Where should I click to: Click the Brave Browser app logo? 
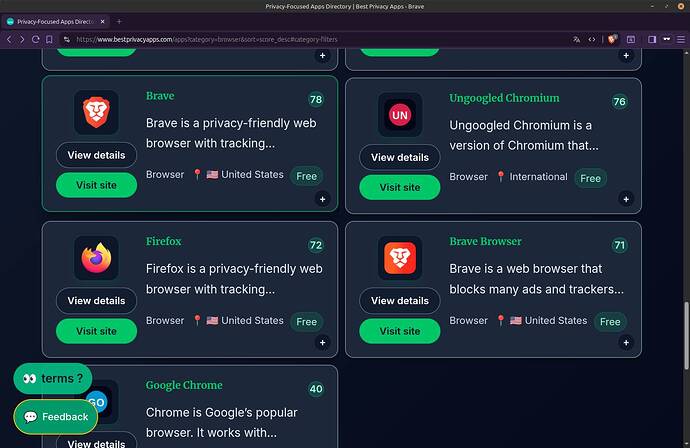[x=400, y=258]
